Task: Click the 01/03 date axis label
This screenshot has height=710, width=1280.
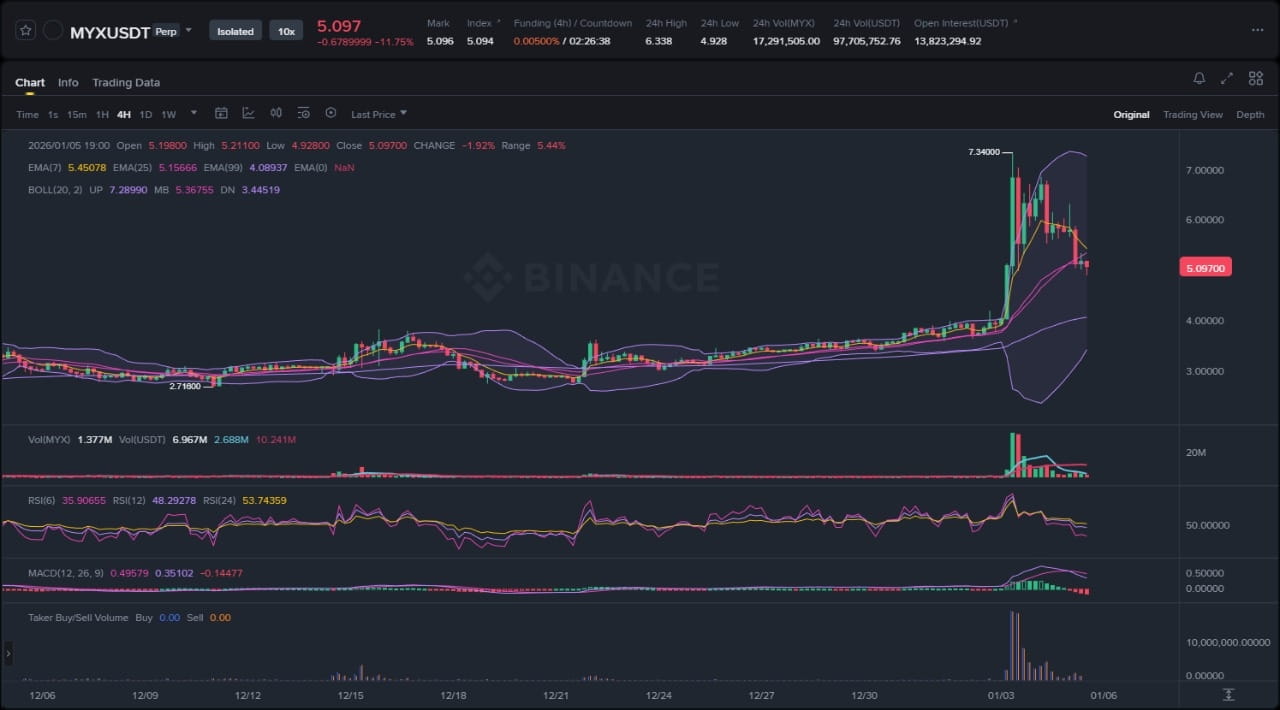Action: pos(1000,694)
